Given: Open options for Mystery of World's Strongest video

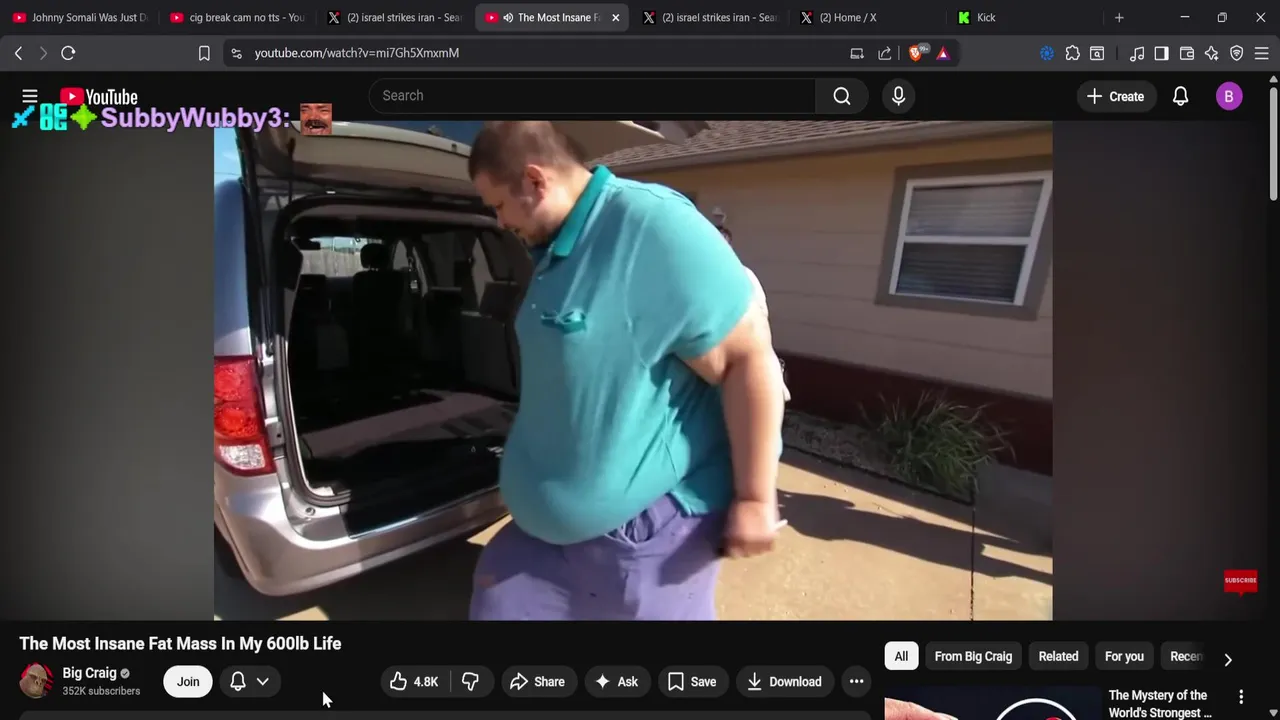Looking at the screenshot, I should point(1241,696).
